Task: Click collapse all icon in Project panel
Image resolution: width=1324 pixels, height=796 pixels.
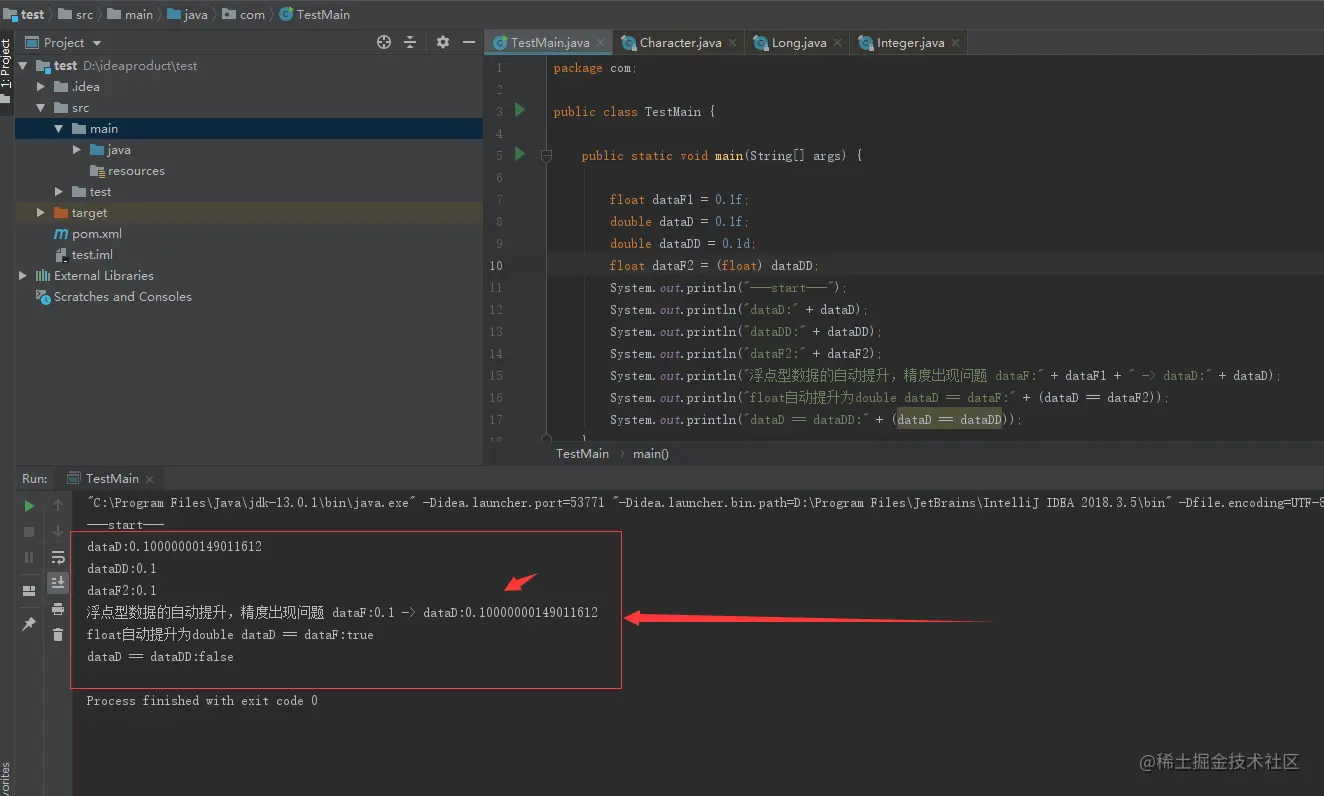Action: [x=410, y=42]
